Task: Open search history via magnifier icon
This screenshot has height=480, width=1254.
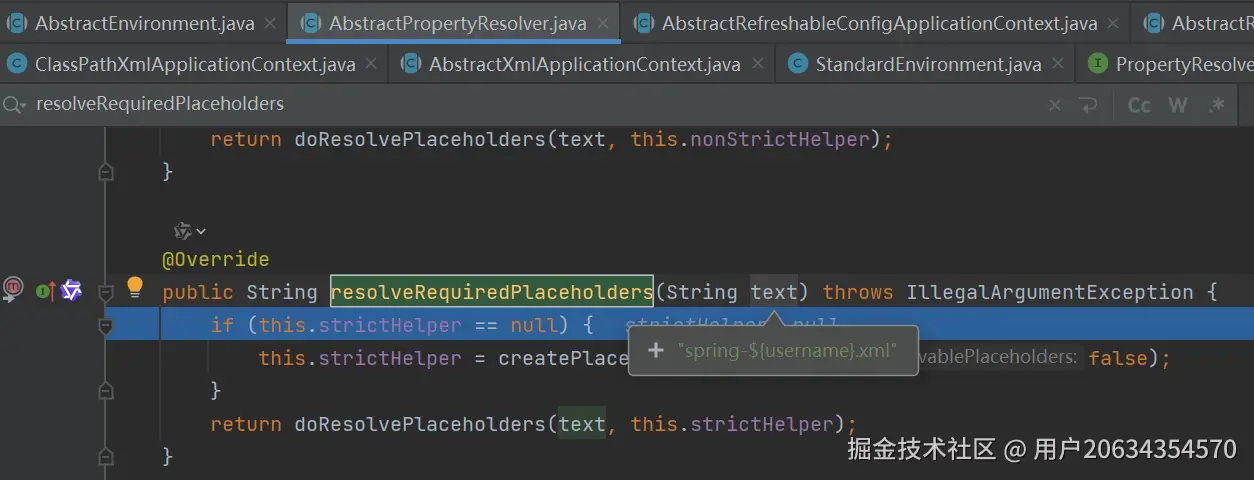Action: [15, 104]
